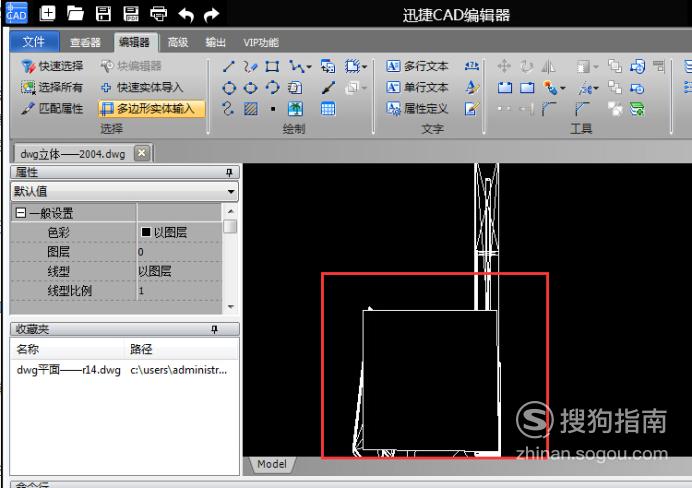Redo the last action
Screen dimensions: 692x488
click(211, 15)
